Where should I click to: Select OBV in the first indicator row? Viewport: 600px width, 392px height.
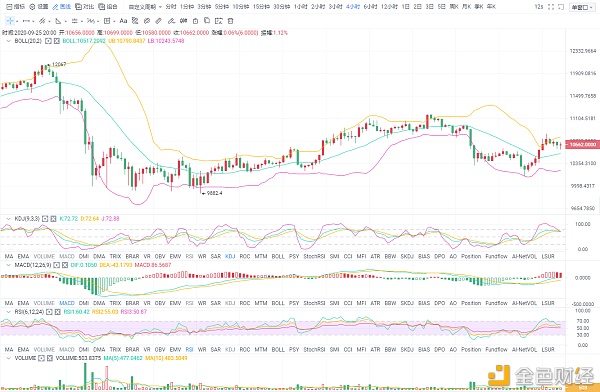point(160,256)
